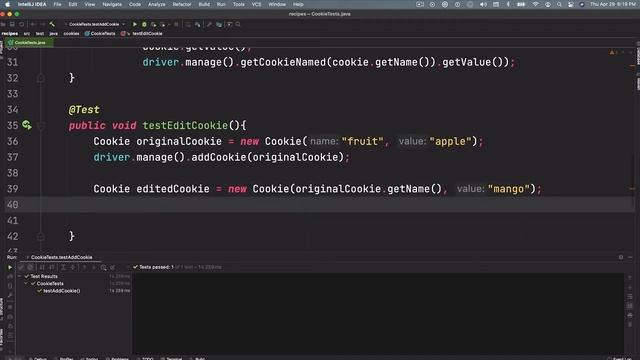This screenshot has width=640, height=360.
Task: Click code fold marker on line 35
Action: click(40, 125)
